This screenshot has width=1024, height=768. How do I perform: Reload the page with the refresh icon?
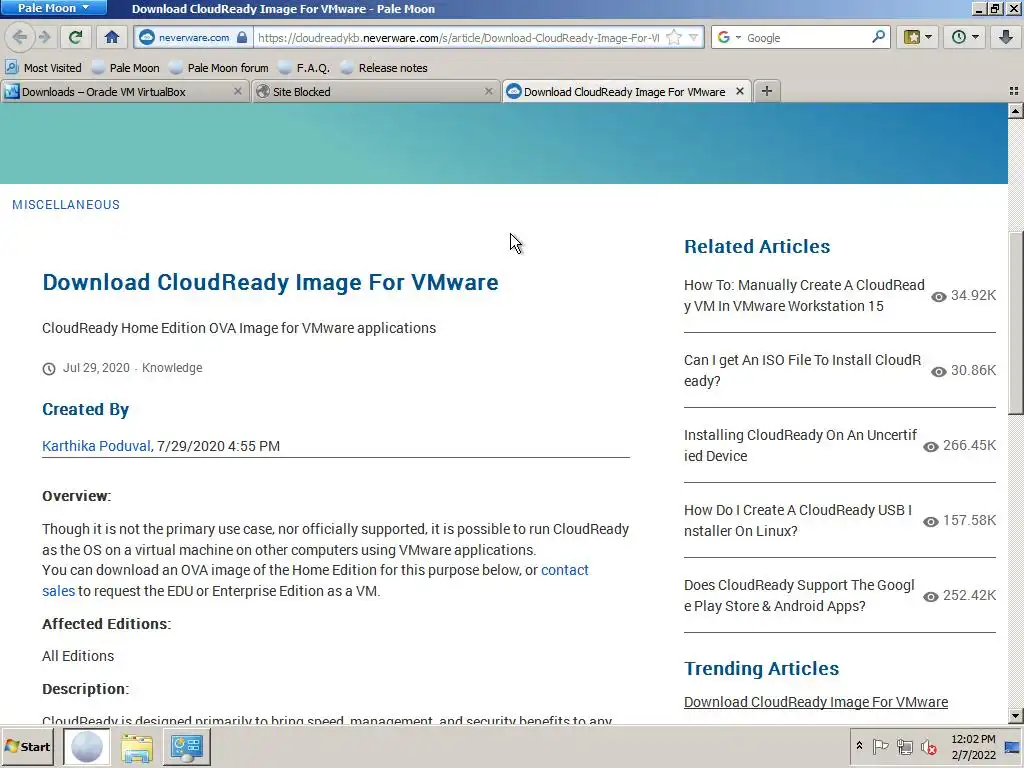[76, 37]
